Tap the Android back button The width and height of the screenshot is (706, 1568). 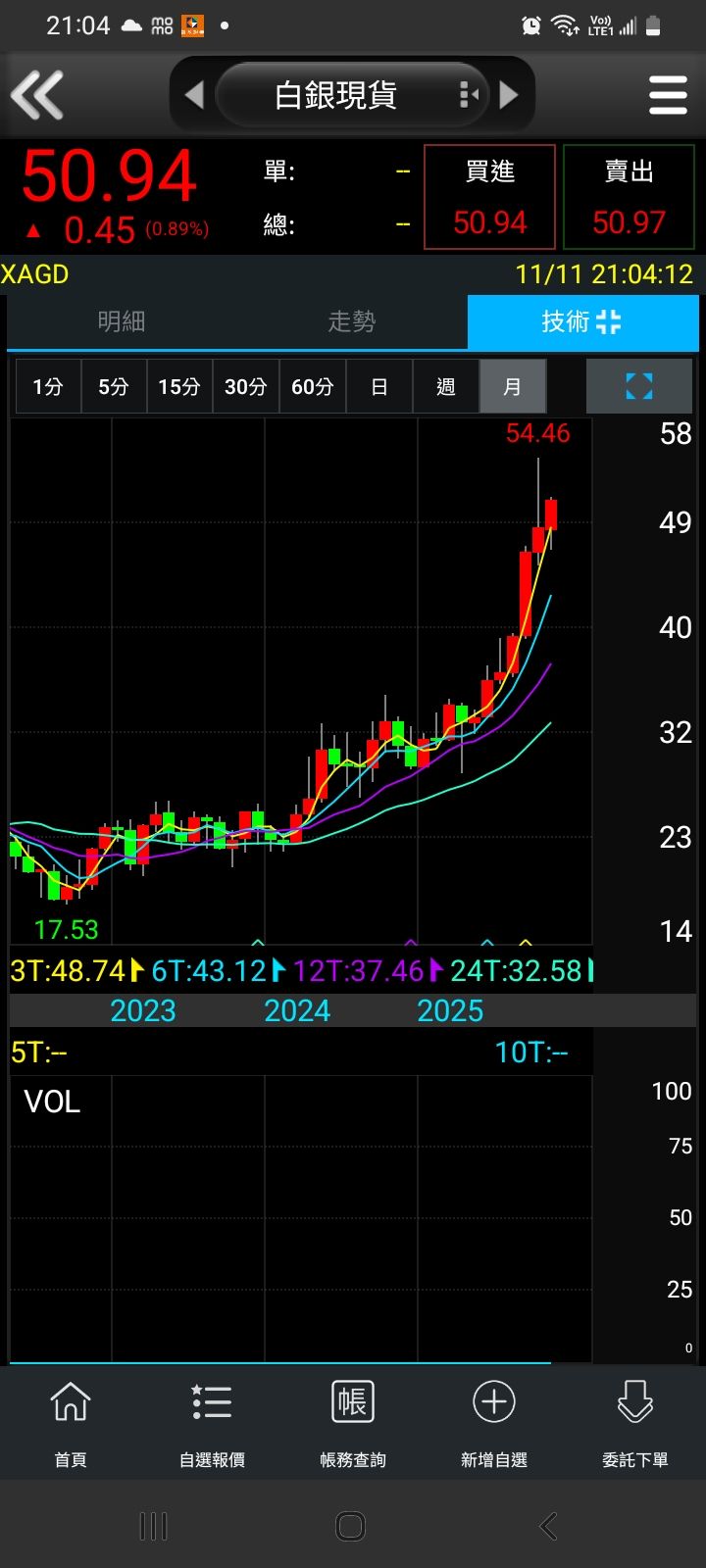[549, 1526]
